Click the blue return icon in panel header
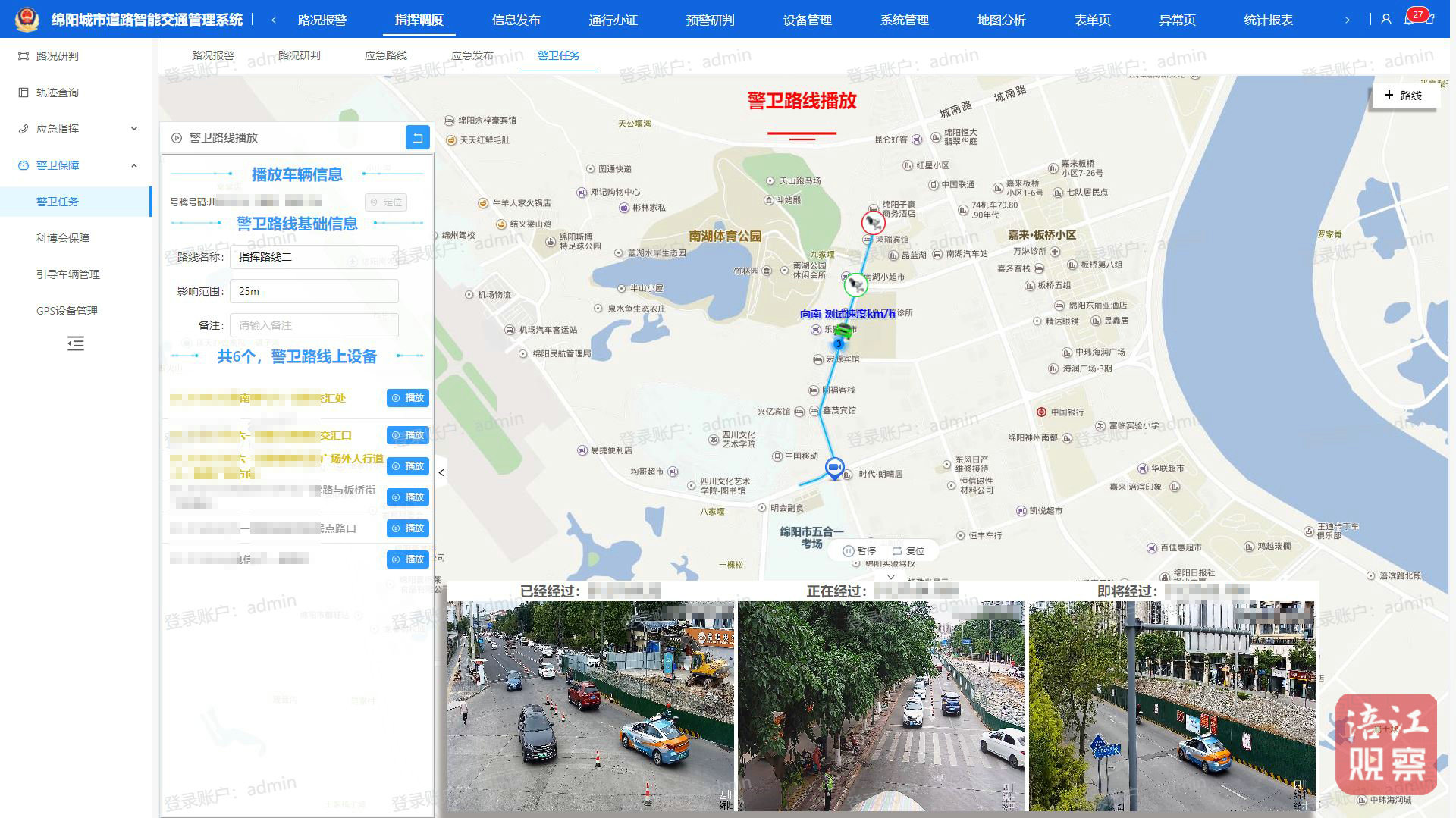Screen dimensions: 1456x818 point(417,138)
